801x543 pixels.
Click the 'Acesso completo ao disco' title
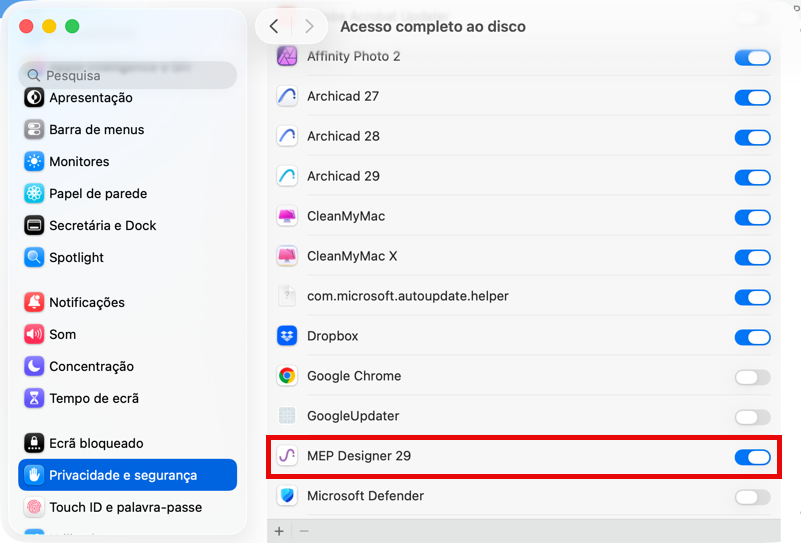433,27
